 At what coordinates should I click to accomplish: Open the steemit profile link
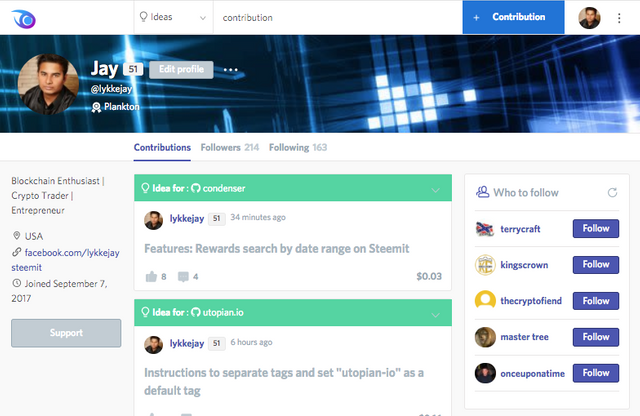[x=27, y=267]
